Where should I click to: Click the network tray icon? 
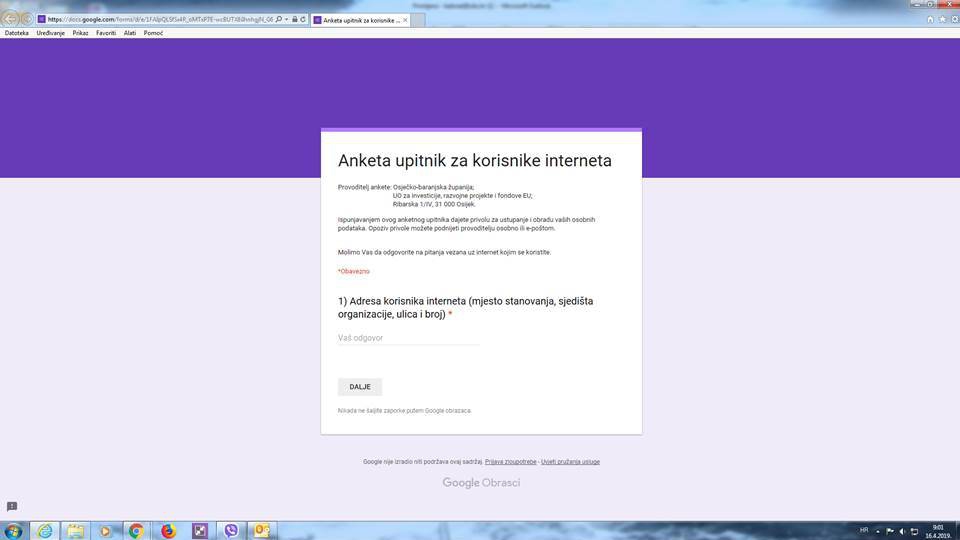[x=914, y=531]
